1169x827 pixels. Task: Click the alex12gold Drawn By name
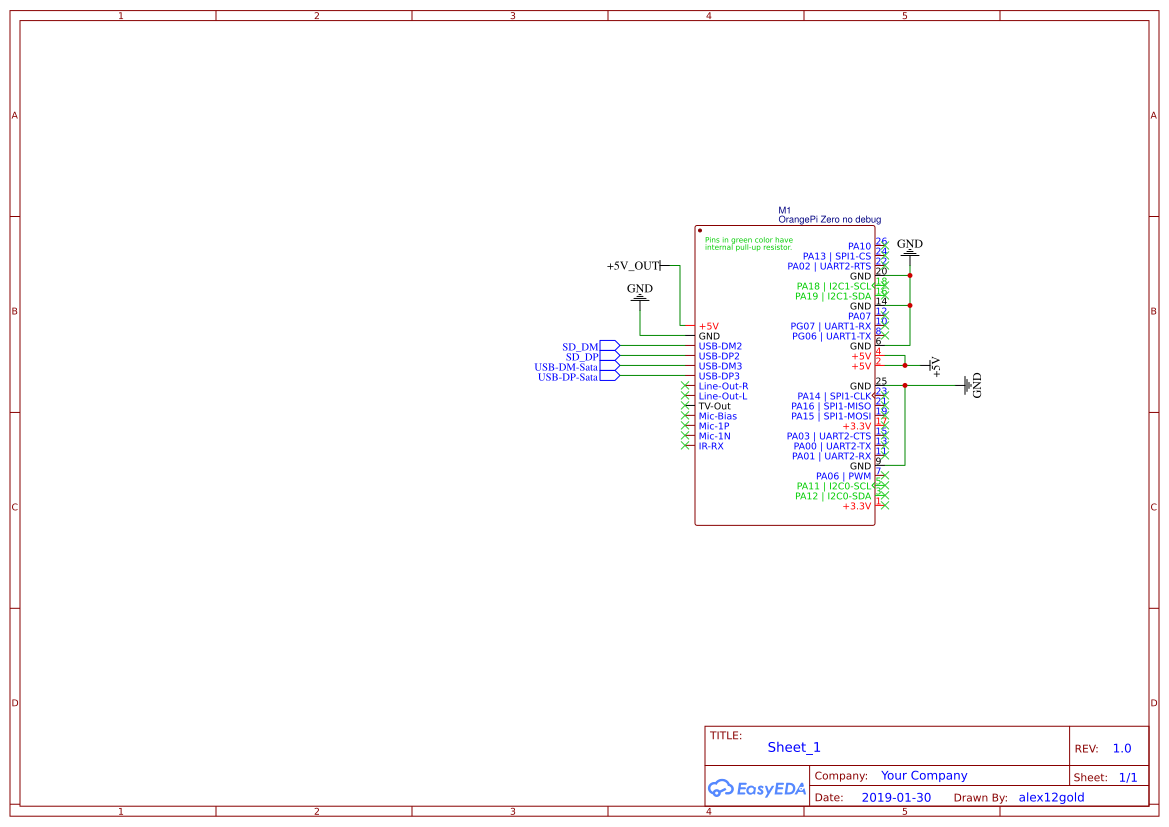coord(1051,797)
